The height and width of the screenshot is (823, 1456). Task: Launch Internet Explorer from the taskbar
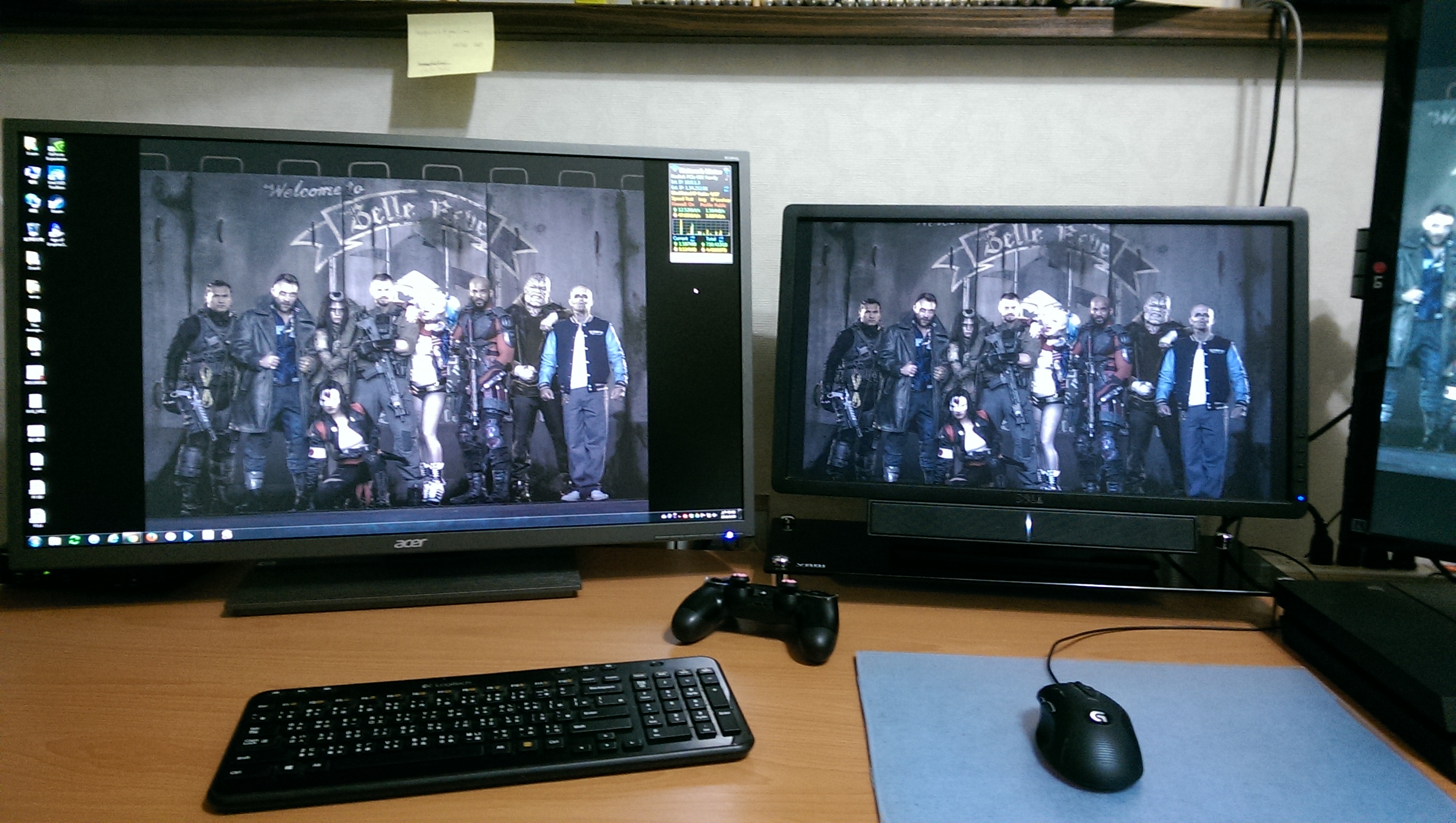point(114,539)
